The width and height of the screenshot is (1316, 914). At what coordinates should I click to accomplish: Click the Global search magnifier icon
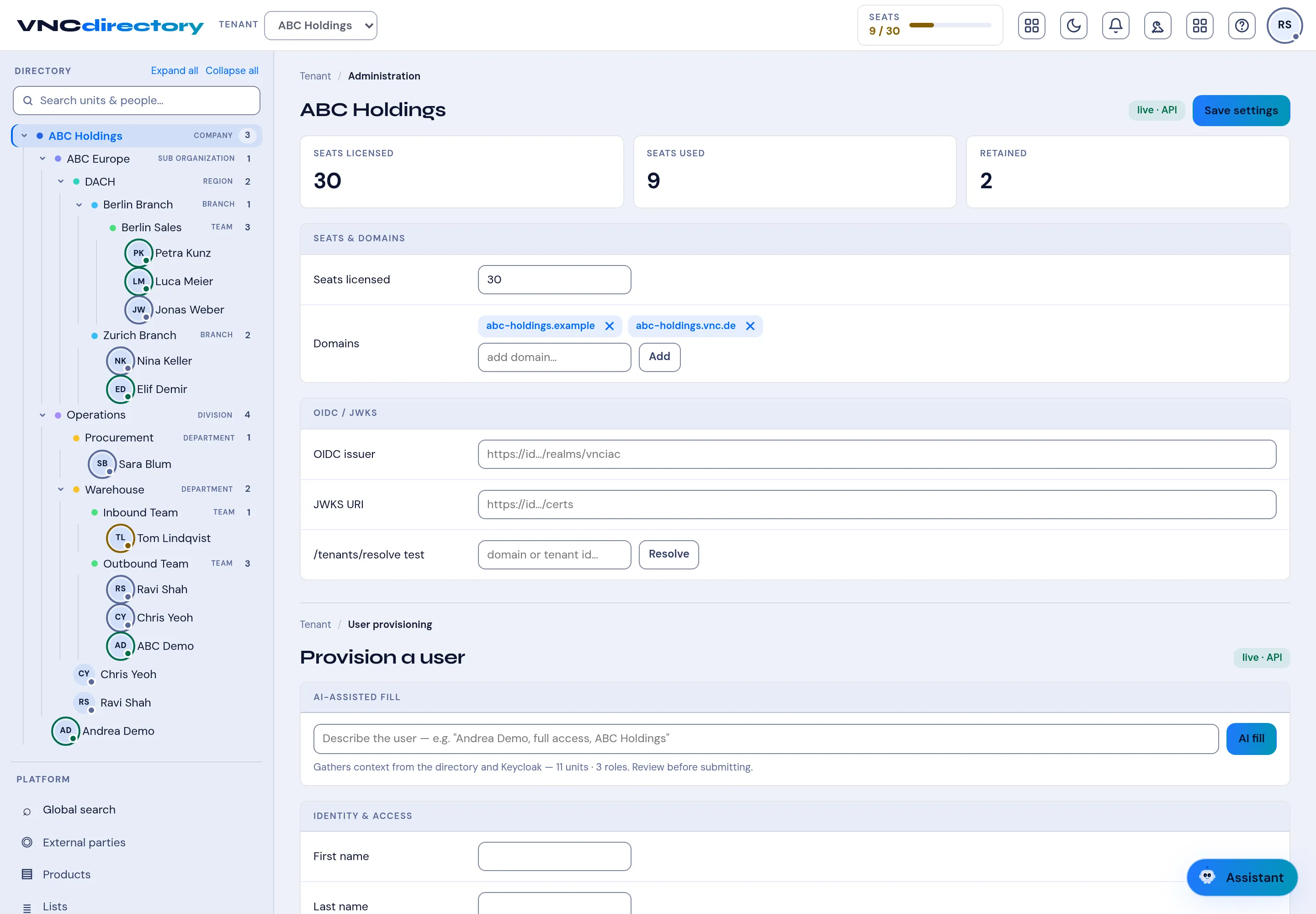pos(27,811)
